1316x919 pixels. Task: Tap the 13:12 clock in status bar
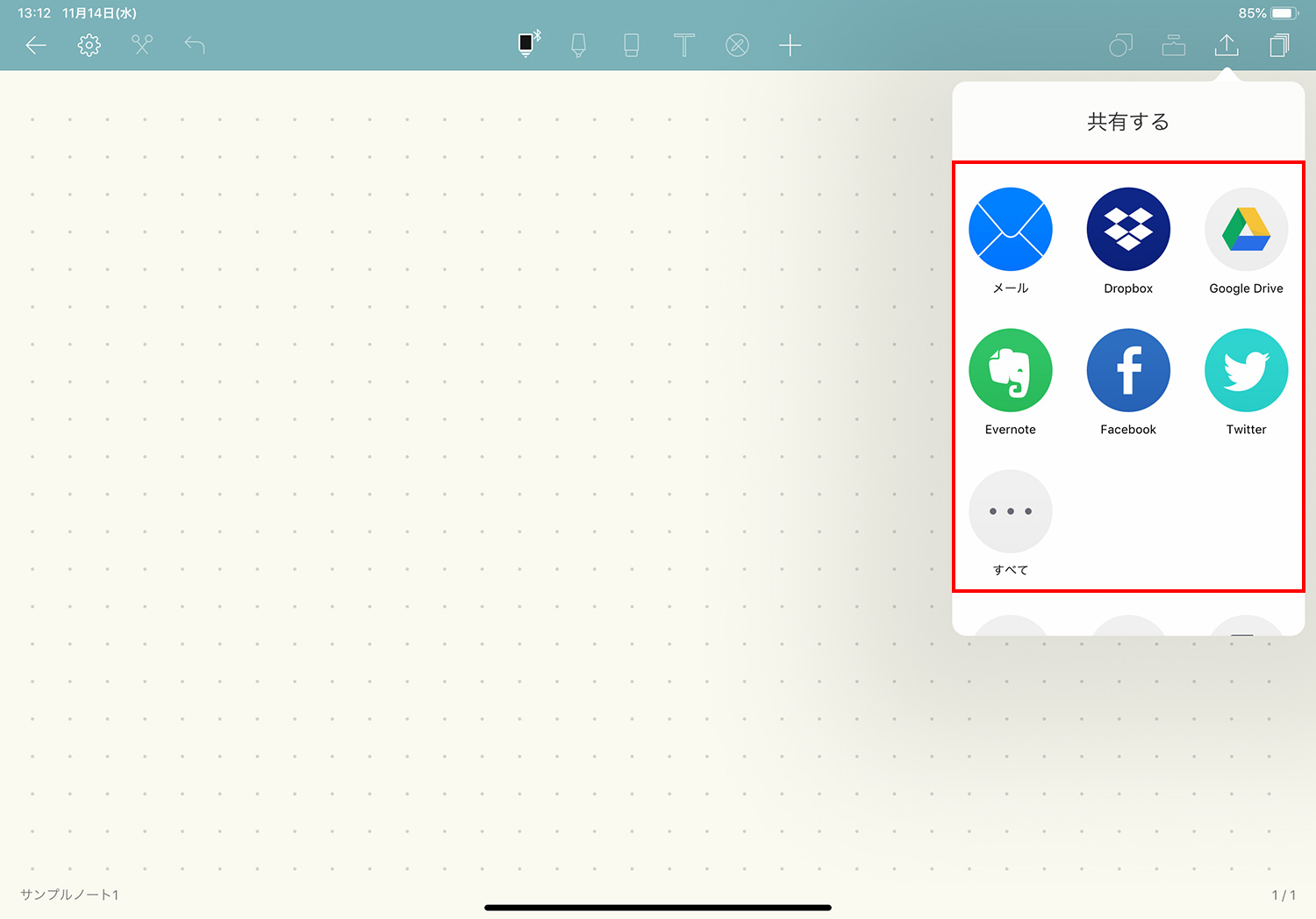tap(34, 13)
